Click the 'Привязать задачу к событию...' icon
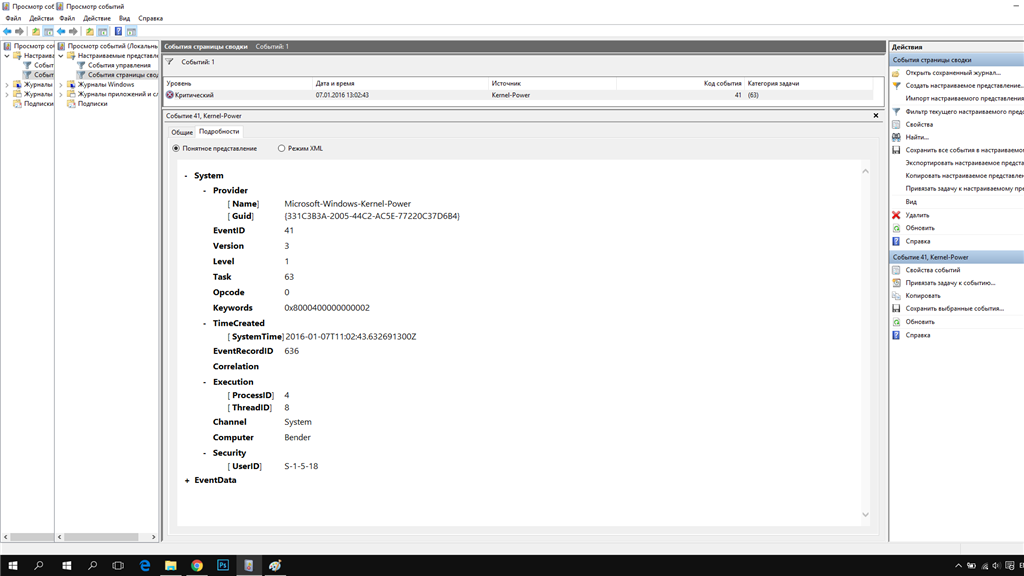The image size is (1024, 576). point(896,283)
